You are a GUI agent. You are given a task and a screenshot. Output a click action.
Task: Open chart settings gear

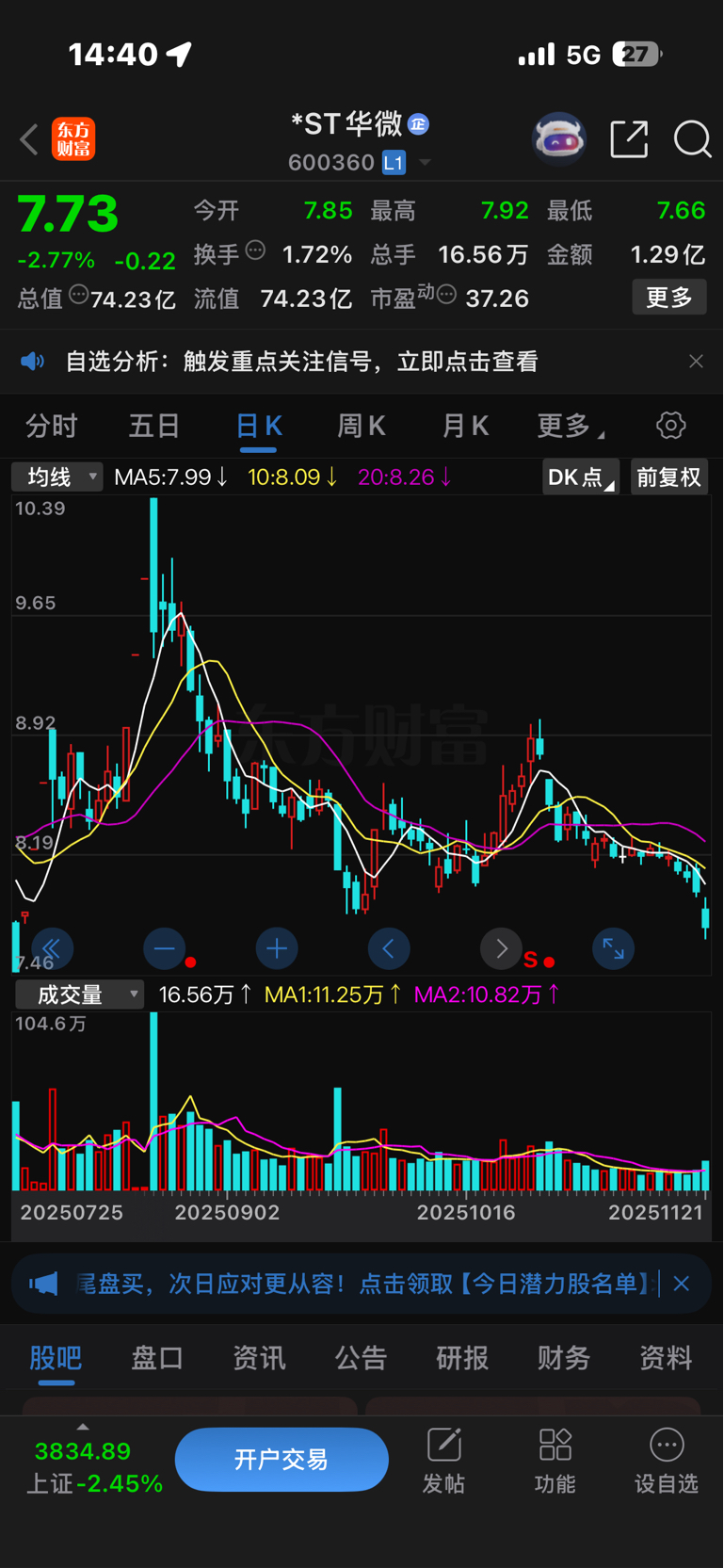pos(671,426)
